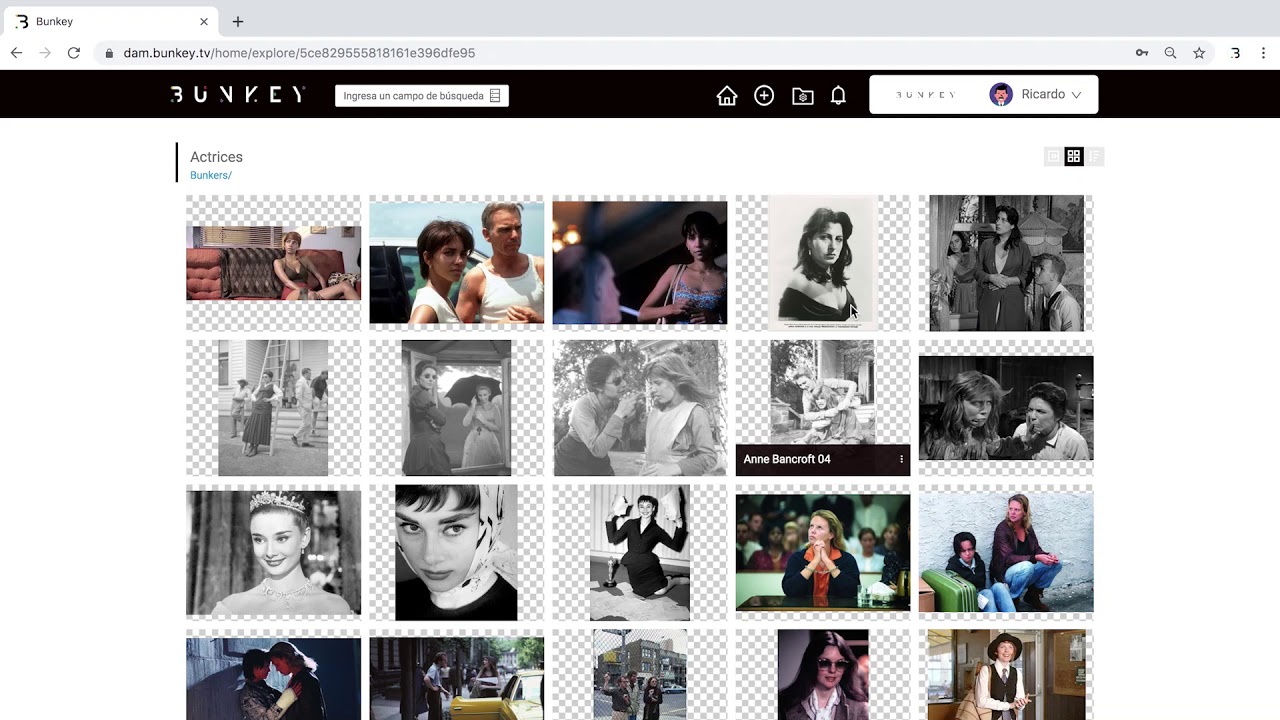The width and height of the screenshot is (1280, 720).
Task: Expand the Ricardo user dropdown
Action: (1076, 95)
